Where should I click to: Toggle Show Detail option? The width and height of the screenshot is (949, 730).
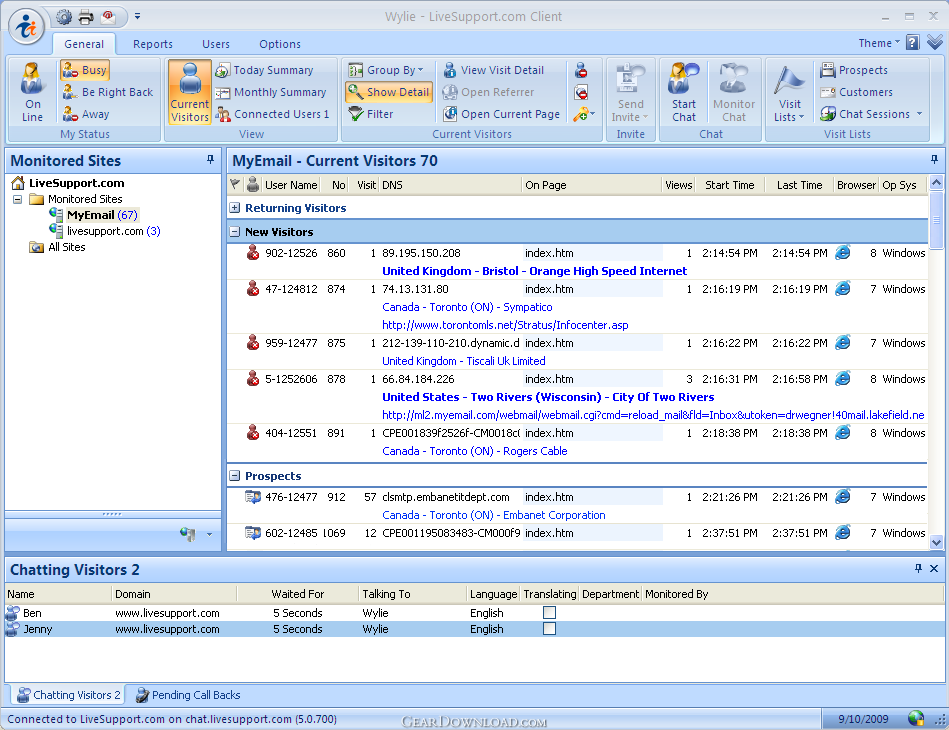[389, 92]
